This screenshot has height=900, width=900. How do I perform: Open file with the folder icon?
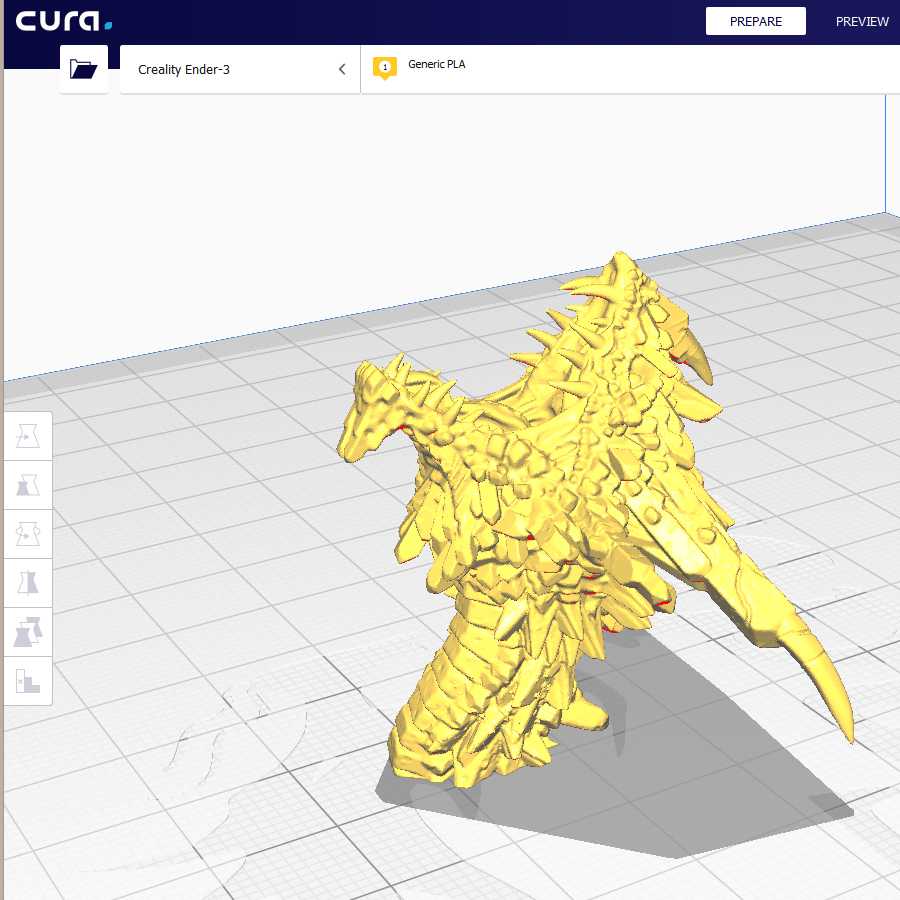click(84, 69)
